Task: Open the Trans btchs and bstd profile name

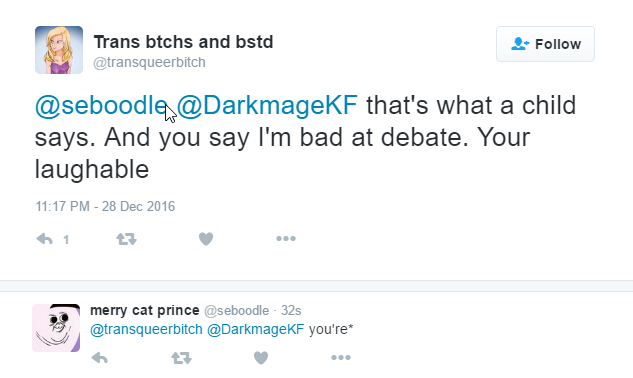Action: pos(184,42)
